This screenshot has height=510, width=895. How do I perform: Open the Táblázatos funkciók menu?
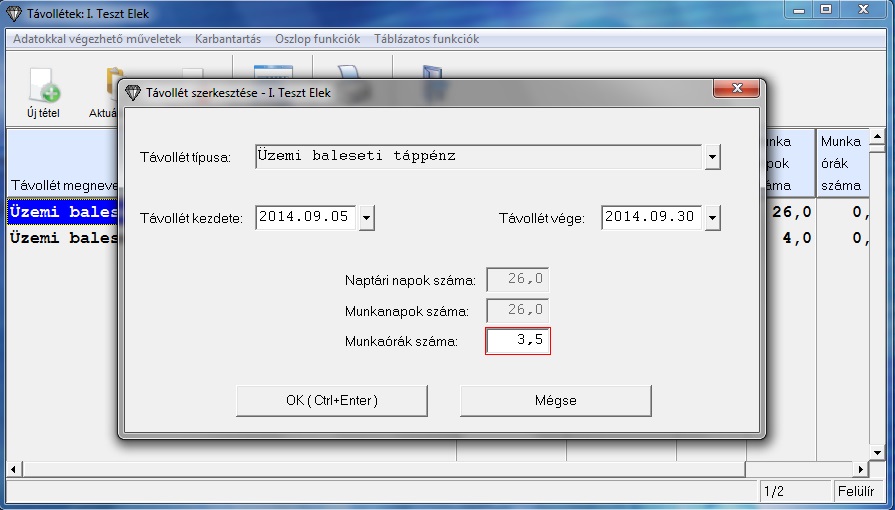[x=426, y=39]
